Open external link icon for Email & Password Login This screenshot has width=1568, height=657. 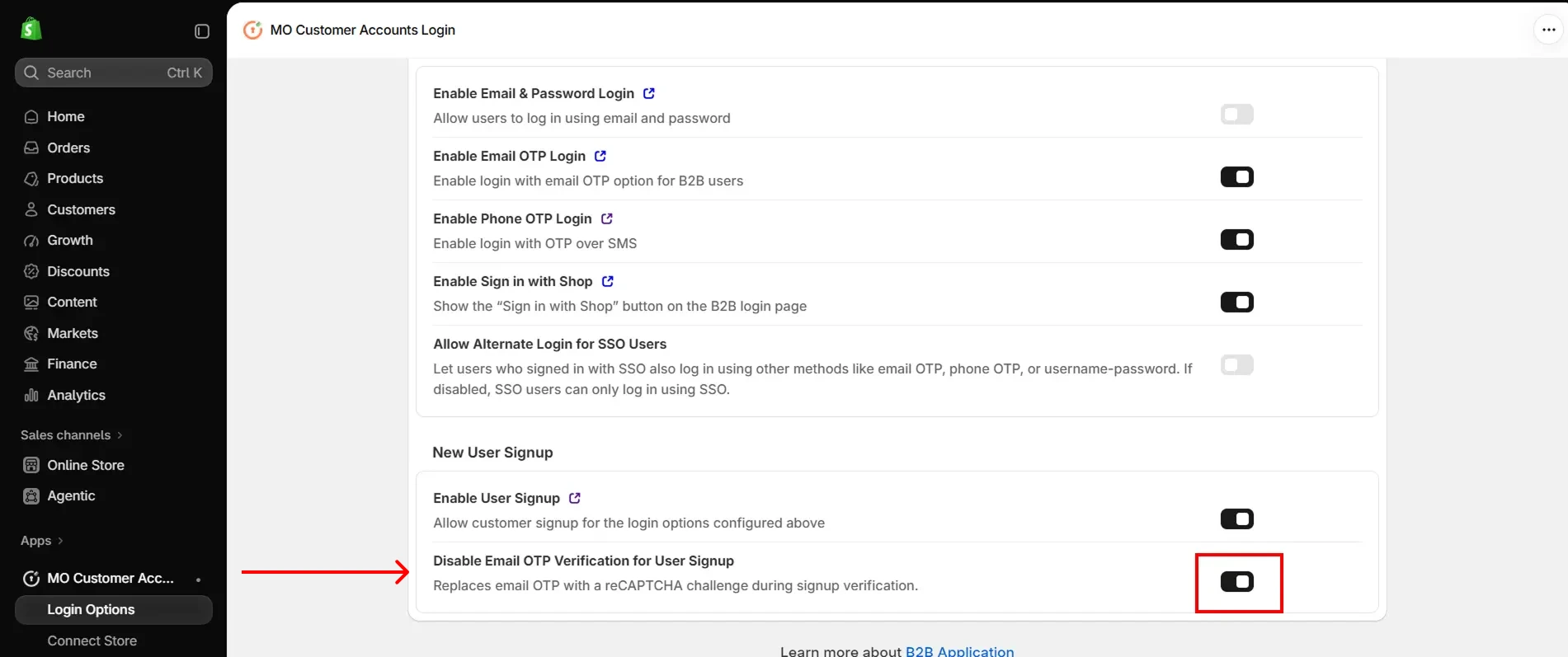[649, 93]
